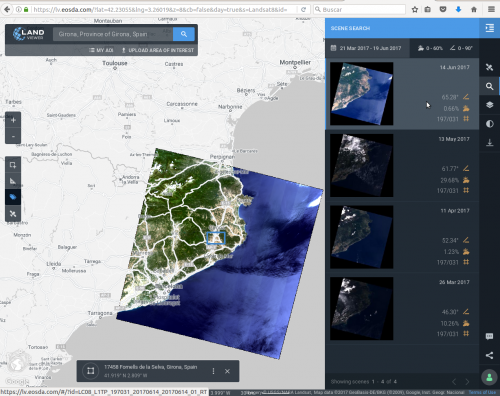500x396 pixels.
Task: Click the download scene icon
Action: point(489,143)
